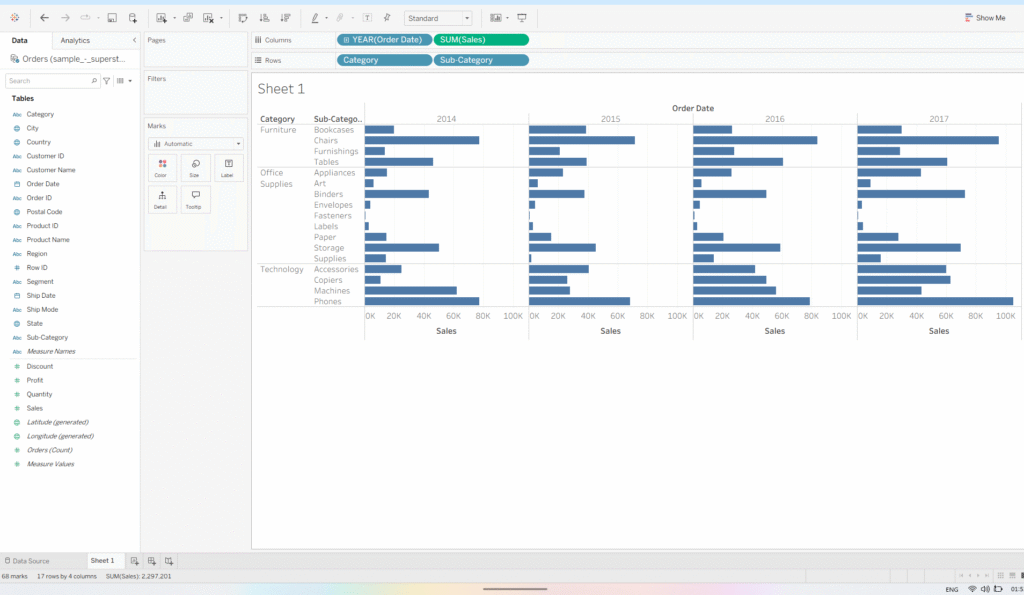Screen dimensions: 1024x595
Task: Click the pin Fix Axes icon
Action: pos(387,18)
